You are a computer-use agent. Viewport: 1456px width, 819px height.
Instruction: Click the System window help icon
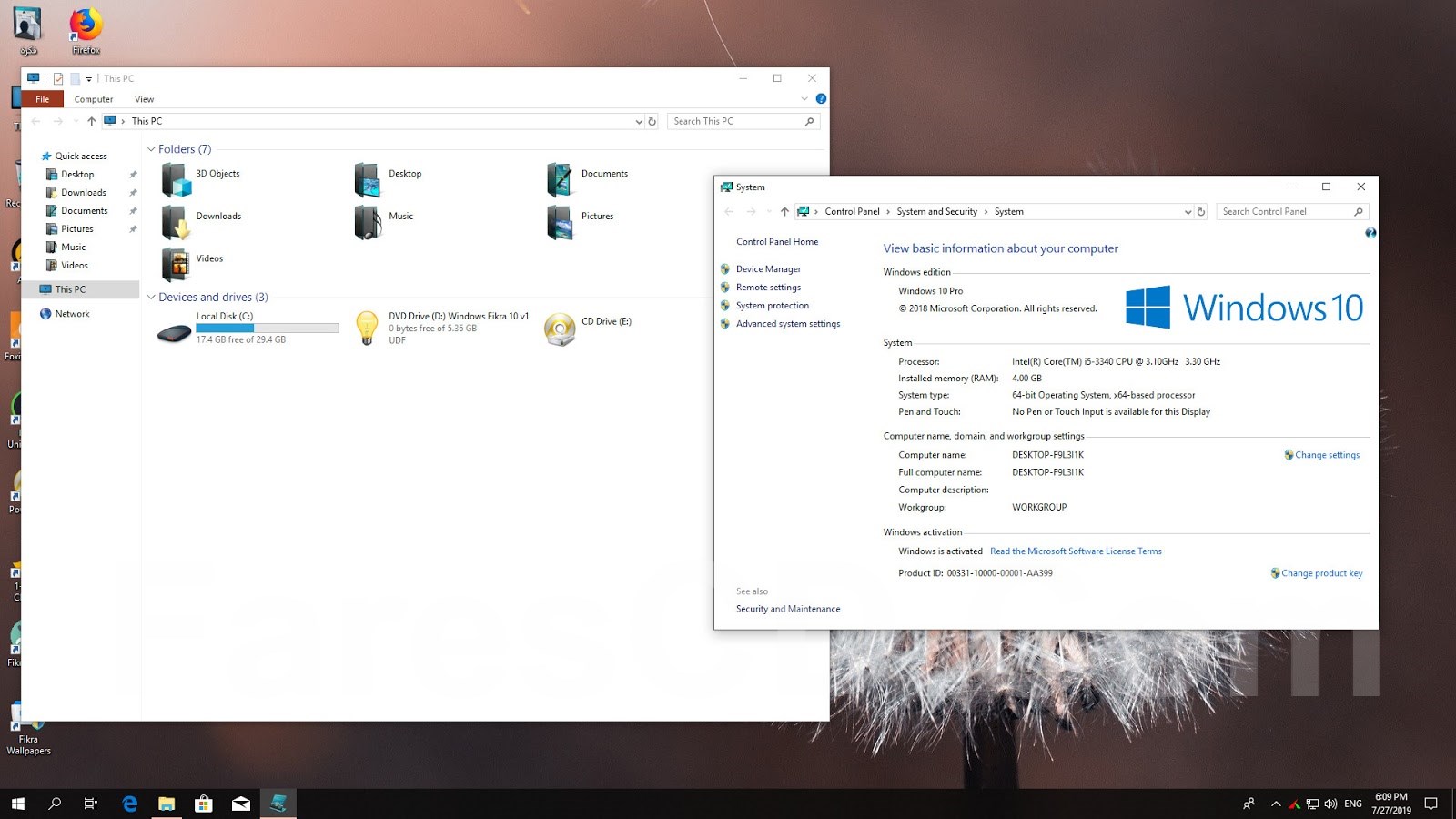point(1370,233)
